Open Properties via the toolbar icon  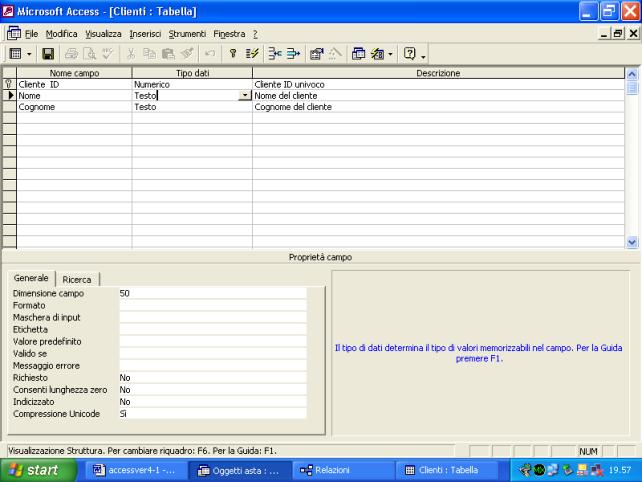[x=316, y=54]
